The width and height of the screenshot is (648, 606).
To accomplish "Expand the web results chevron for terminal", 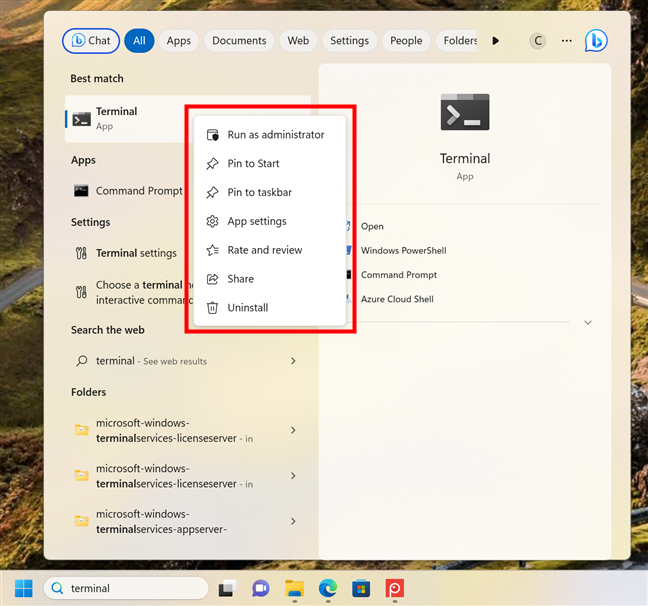I will (x=293, y=361).
